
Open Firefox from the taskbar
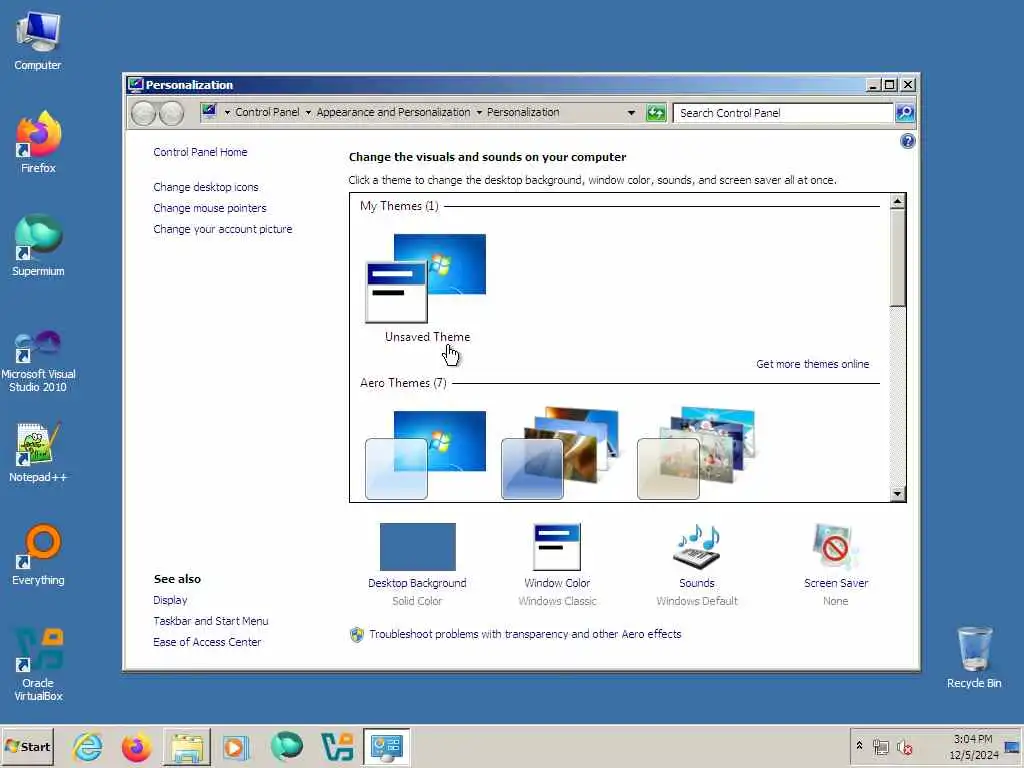pyautogui.click(x=136, y=746)
